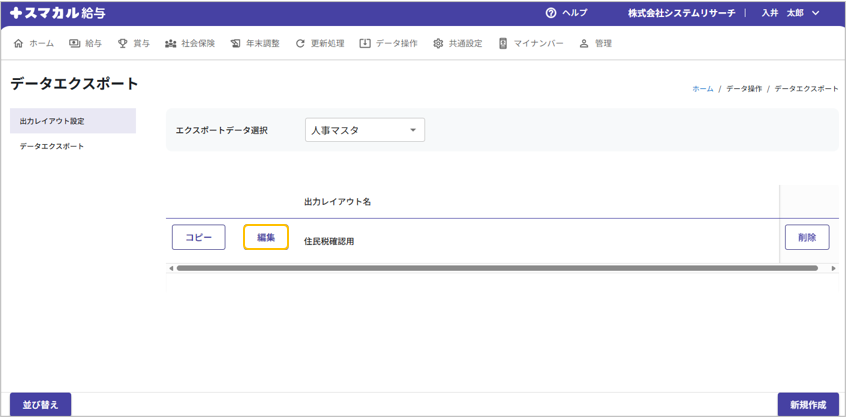Delete the 住民税確認用 layout
849x418 pixels.
[x=807, y=237]
